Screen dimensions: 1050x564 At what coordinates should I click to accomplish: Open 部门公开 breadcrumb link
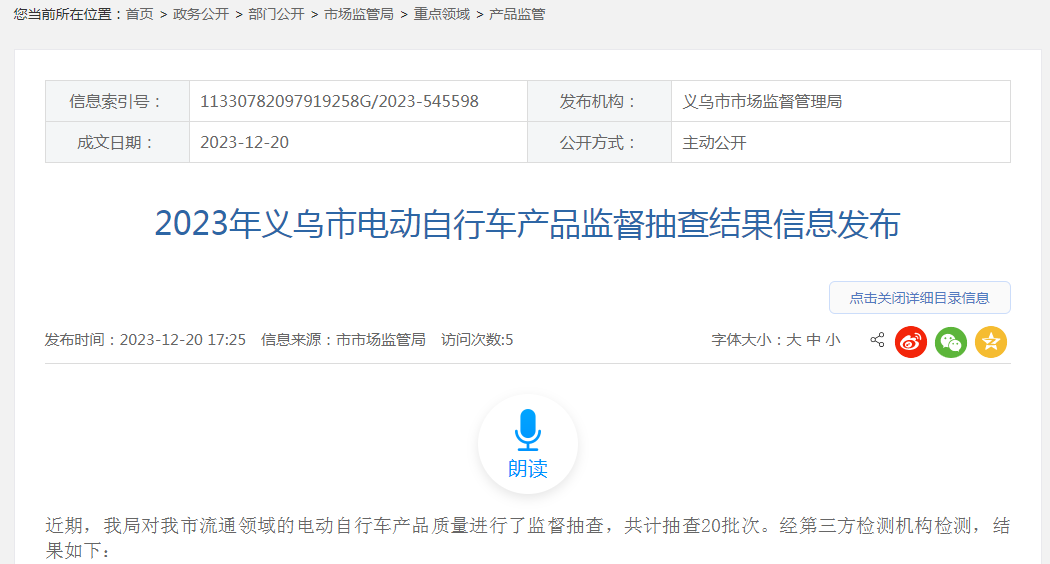click(276, 15)
